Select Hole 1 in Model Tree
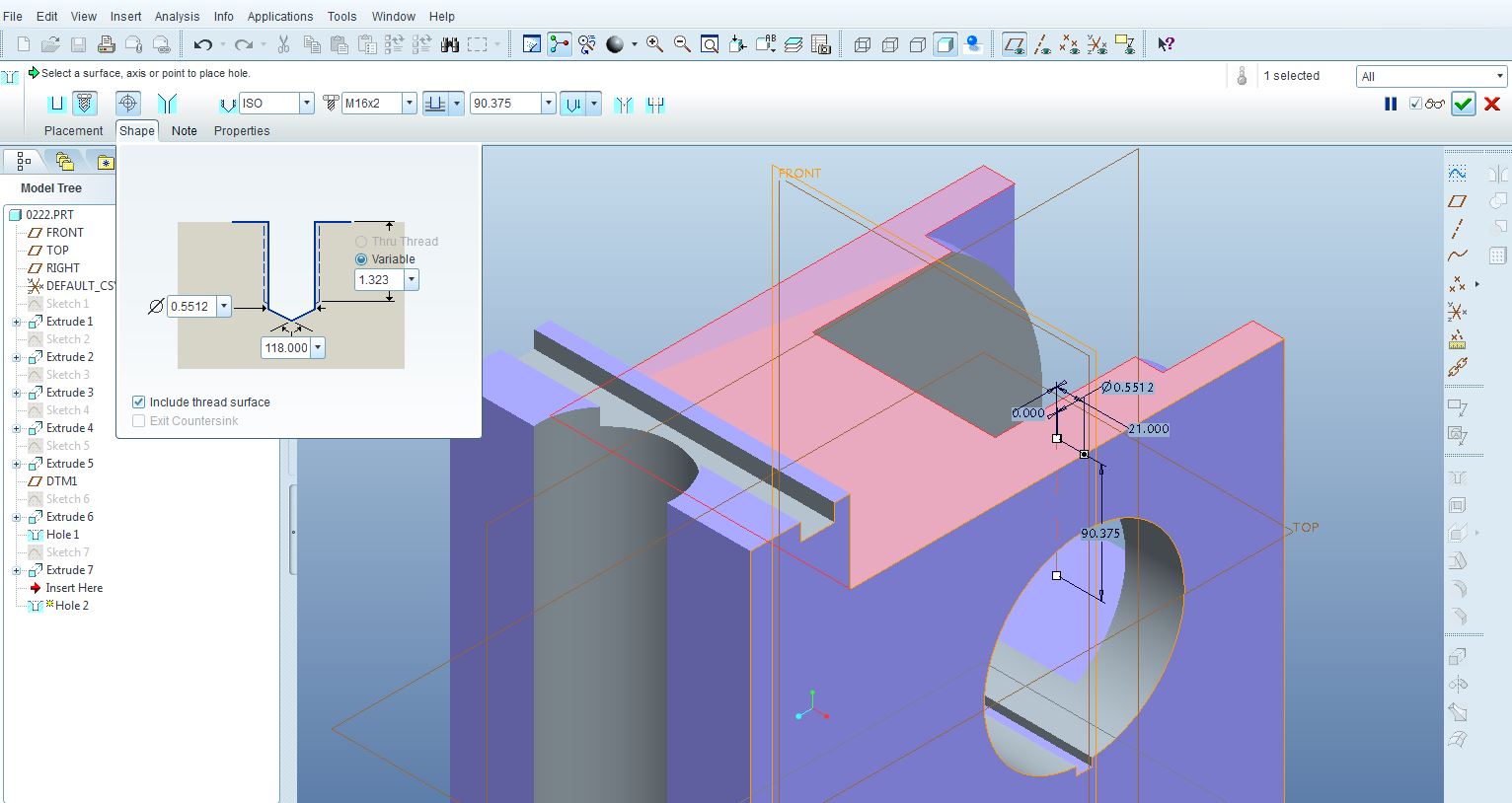The width and height of the screenshot is (1512, 803). click(x=62, y=535)
